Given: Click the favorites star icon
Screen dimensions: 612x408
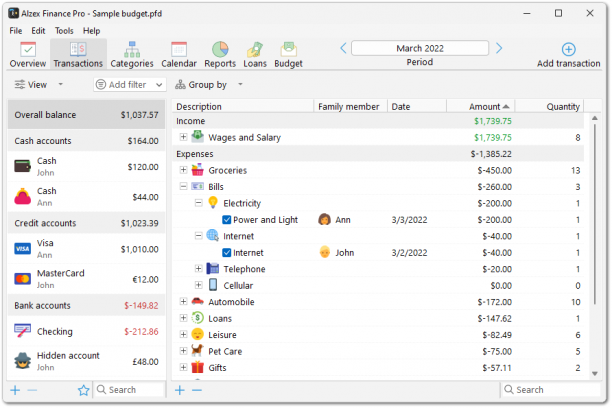Looking at the screenshot, I should [x=84, y=390].
